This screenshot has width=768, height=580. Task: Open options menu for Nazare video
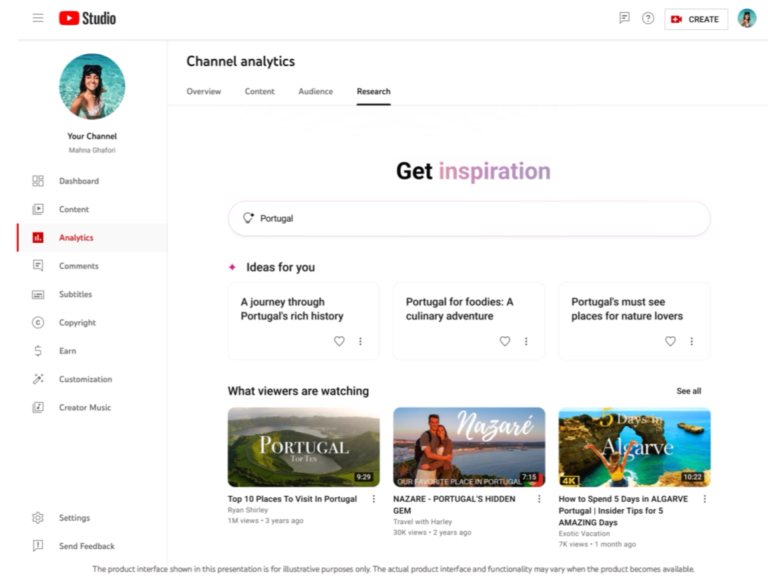tap(539, 499)
